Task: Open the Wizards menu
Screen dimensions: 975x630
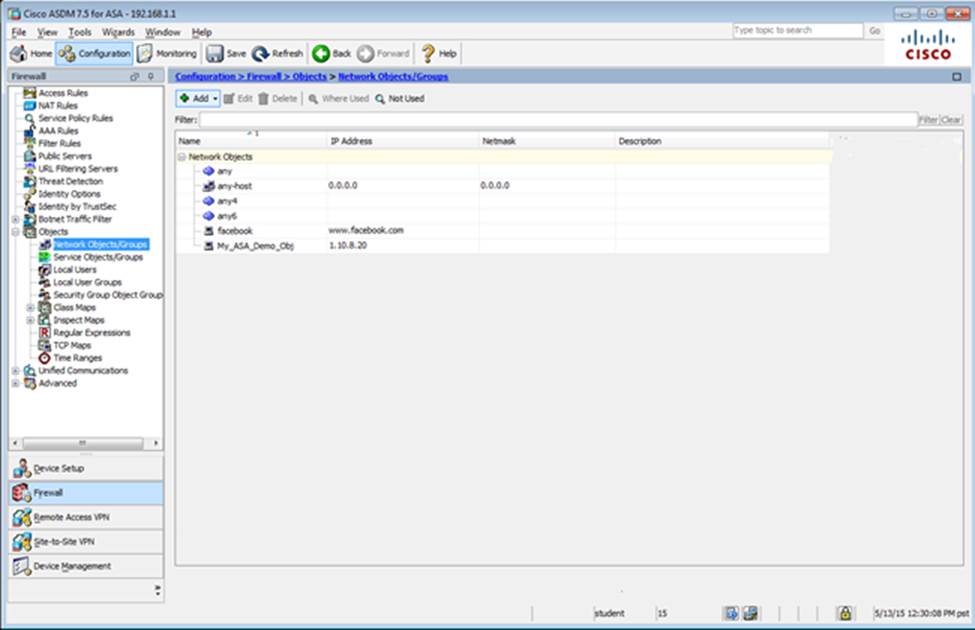Action: pyautogui.click(x=118, y=32)
